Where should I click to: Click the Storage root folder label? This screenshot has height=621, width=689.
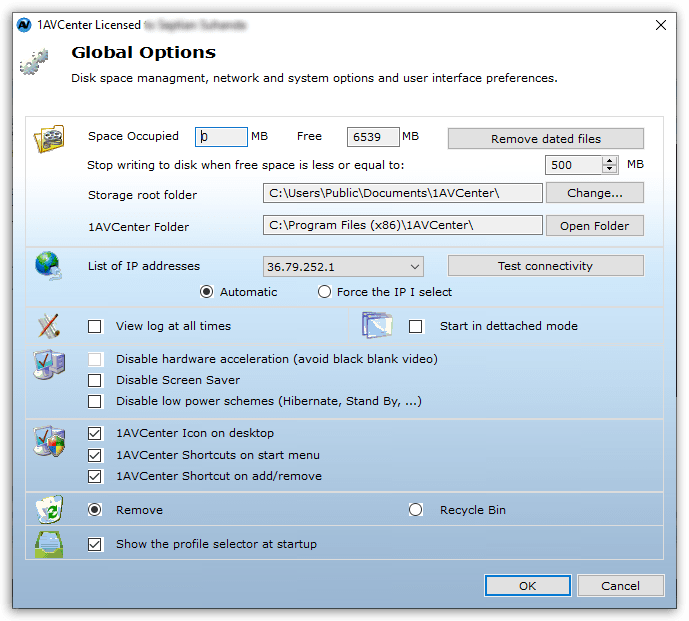click(x=142, y=195)
